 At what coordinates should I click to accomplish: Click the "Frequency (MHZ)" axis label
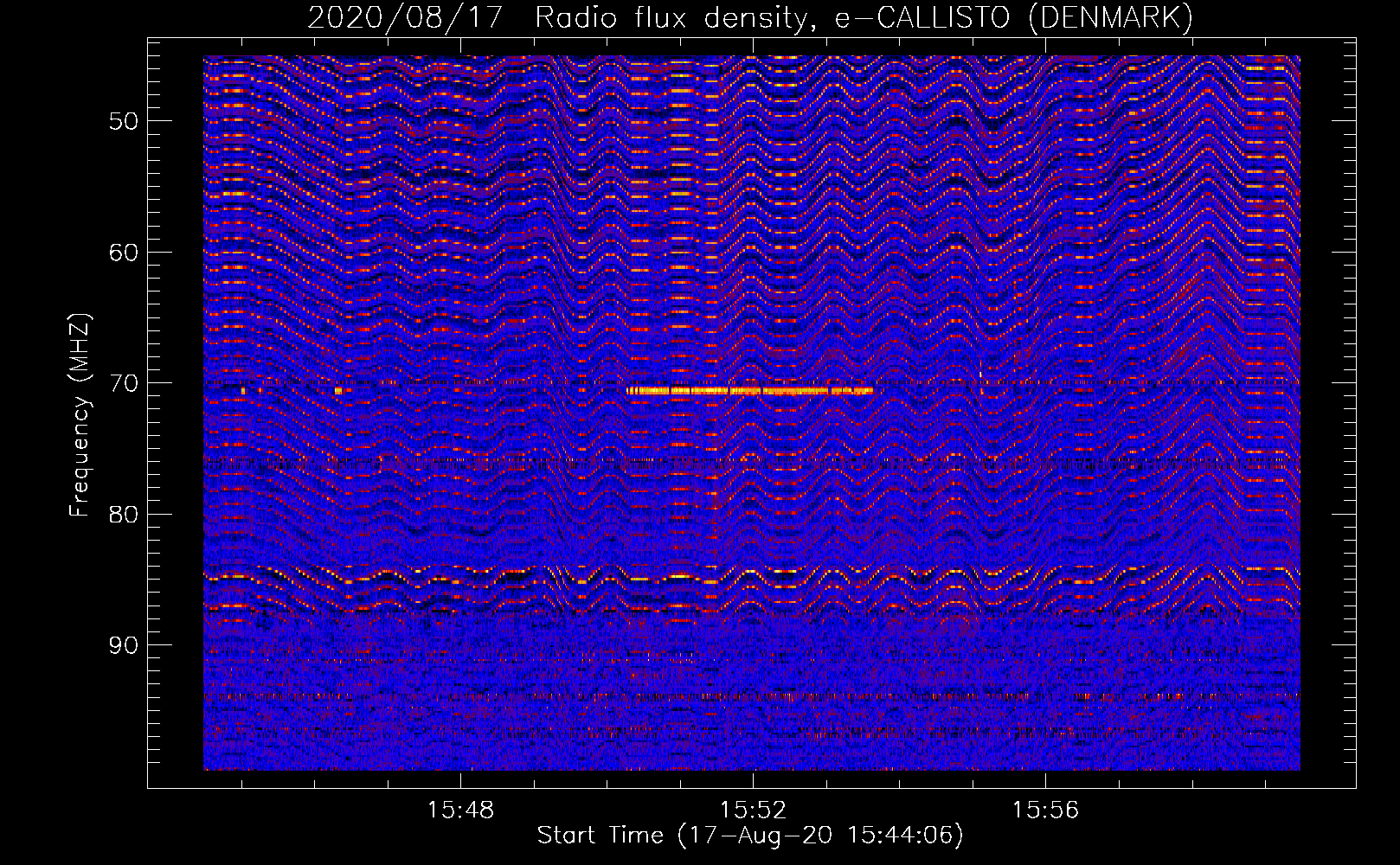click(x=80, y=415)
